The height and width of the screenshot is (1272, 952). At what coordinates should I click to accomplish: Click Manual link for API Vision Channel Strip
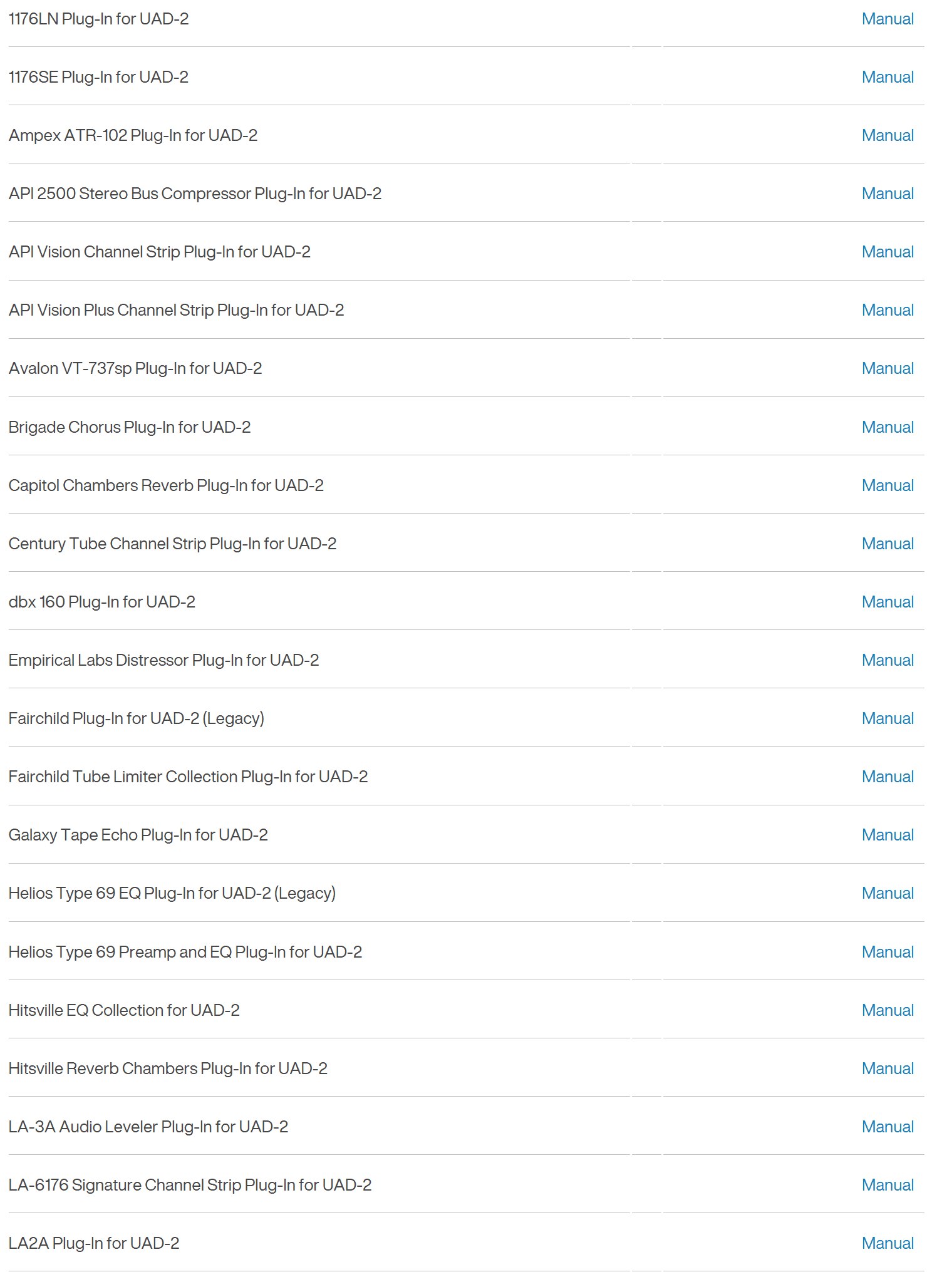pyautogui.click(x=887, y=252)
